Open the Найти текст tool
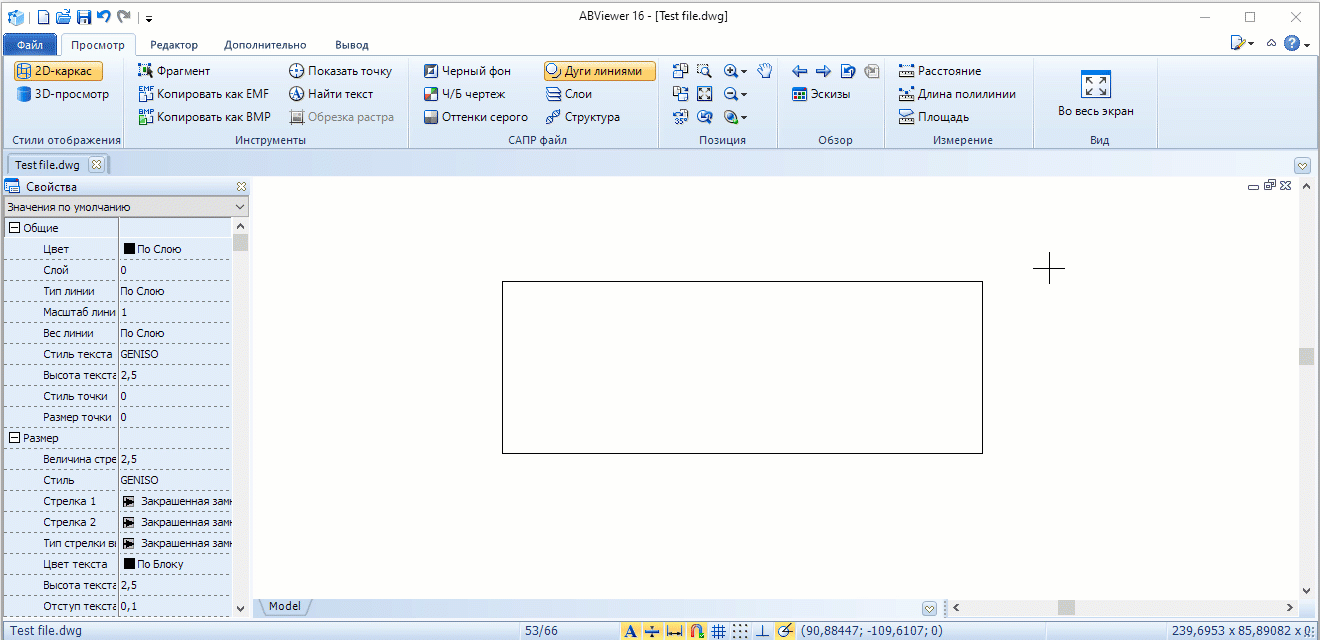Viewport: 1320px width, 640px height. tap(331, 94)
